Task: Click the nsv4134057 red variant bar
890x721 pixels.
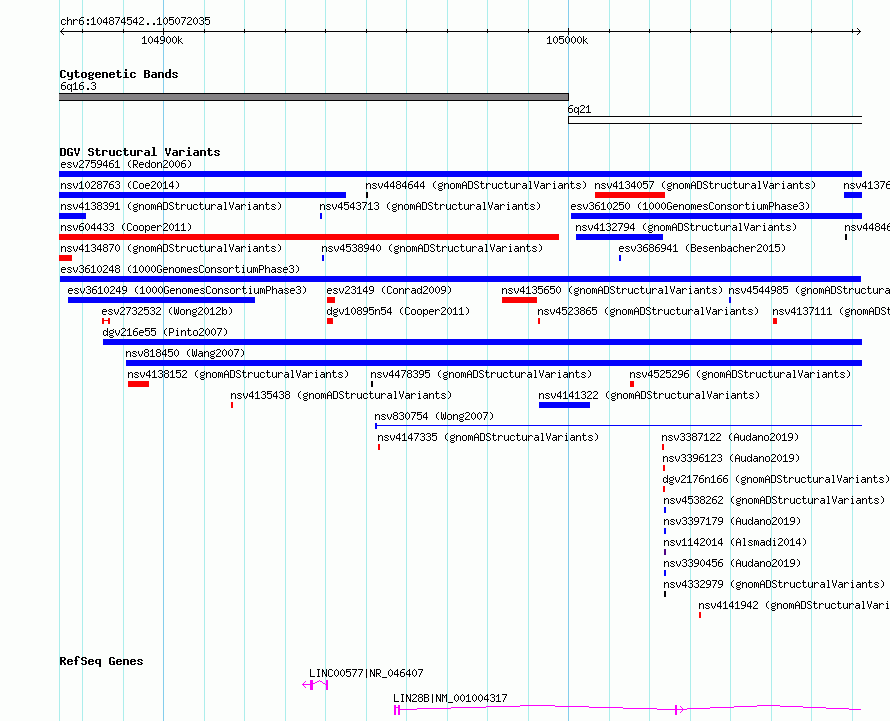Action: tap(629, 195)
